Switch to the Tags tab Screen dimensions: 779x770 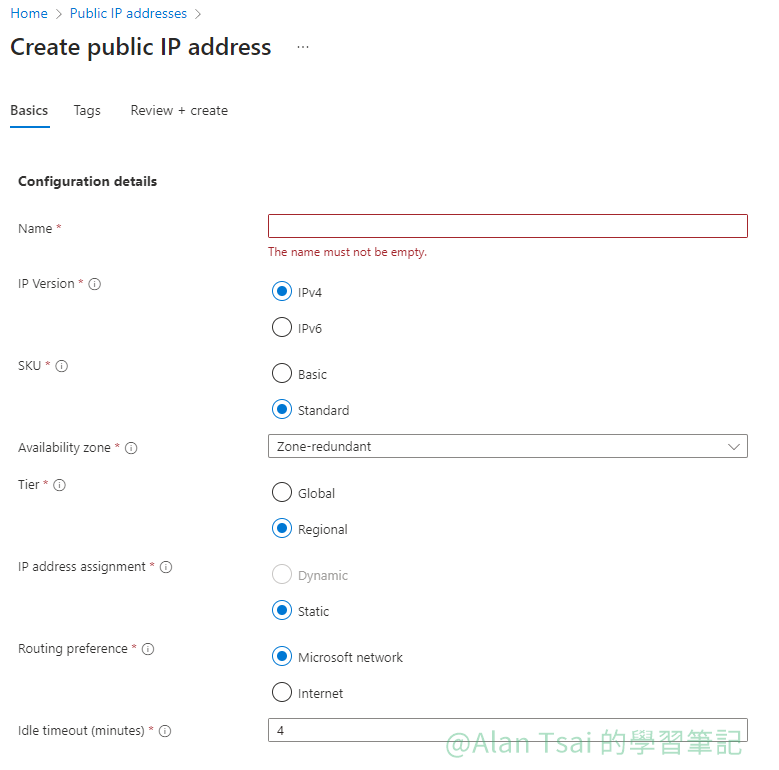(x=87, y=111)
